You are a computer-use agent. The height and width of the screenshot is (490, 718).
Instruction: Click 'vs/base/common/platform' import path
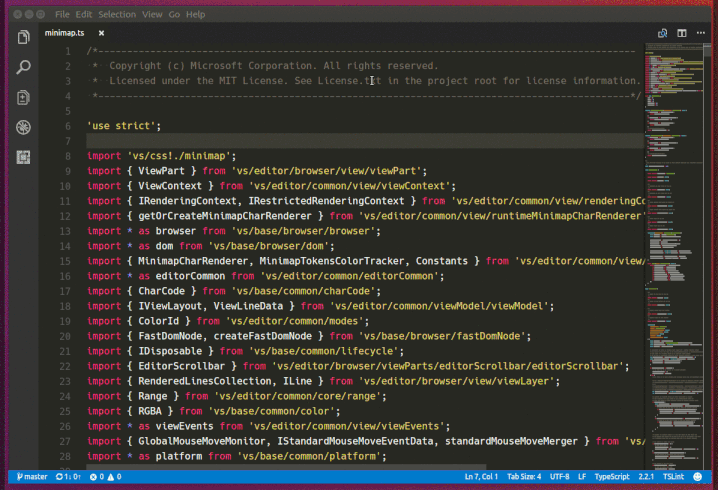click(309, 457)
